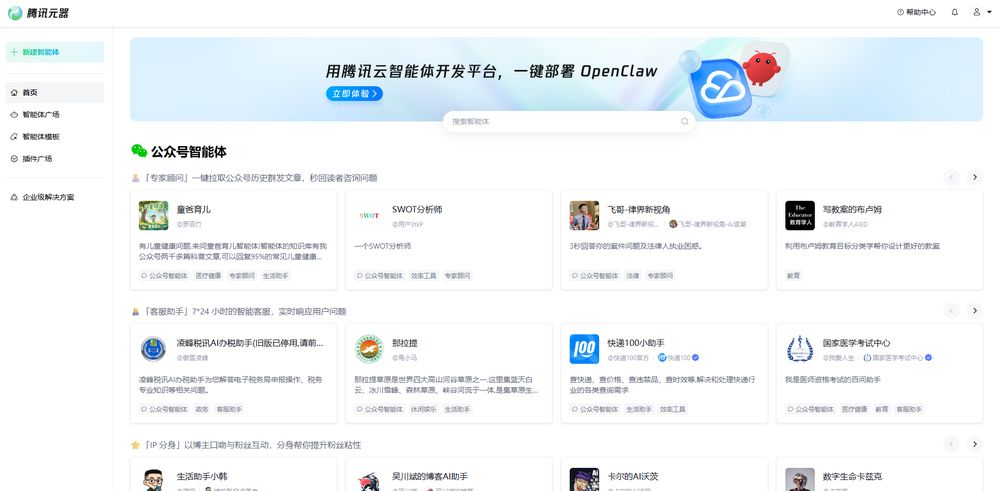Screen dimensions: 1000x491
Task: Open the 卡尔的AI沃茨 avatar
Action: [584, 480]
